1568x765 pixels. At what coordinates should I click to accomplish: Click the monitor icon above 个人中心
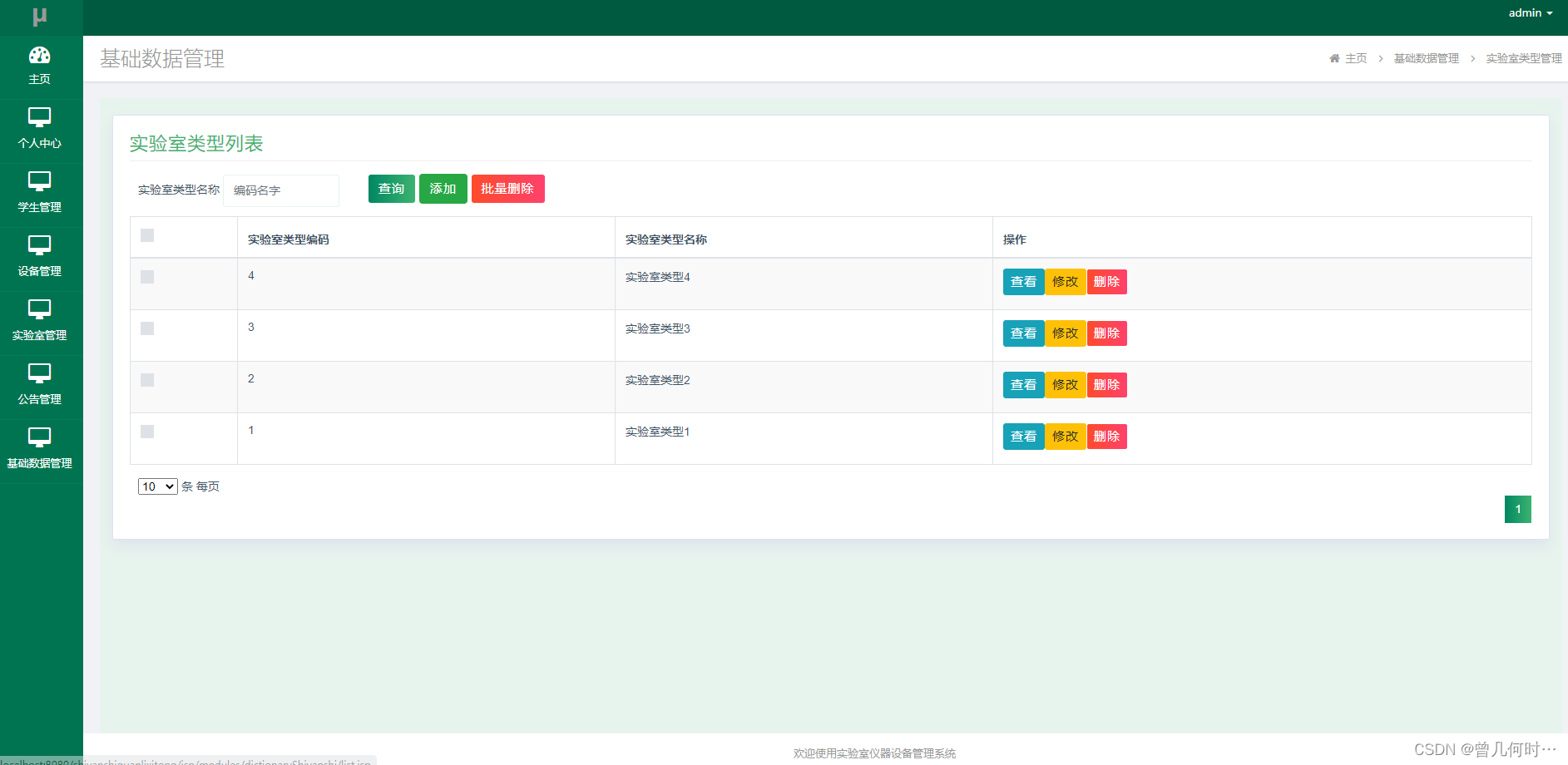pos(39,117)
